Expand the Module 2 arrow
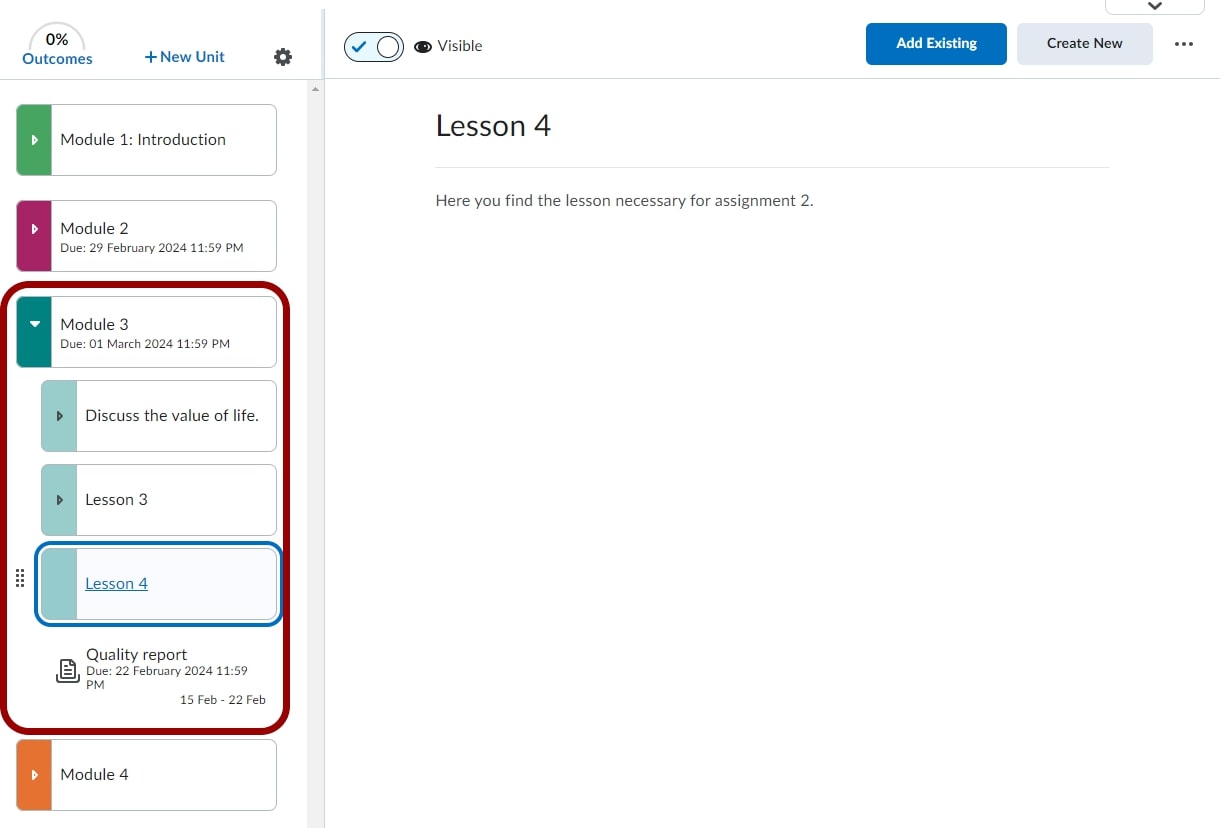 click(x=35, y=229)
